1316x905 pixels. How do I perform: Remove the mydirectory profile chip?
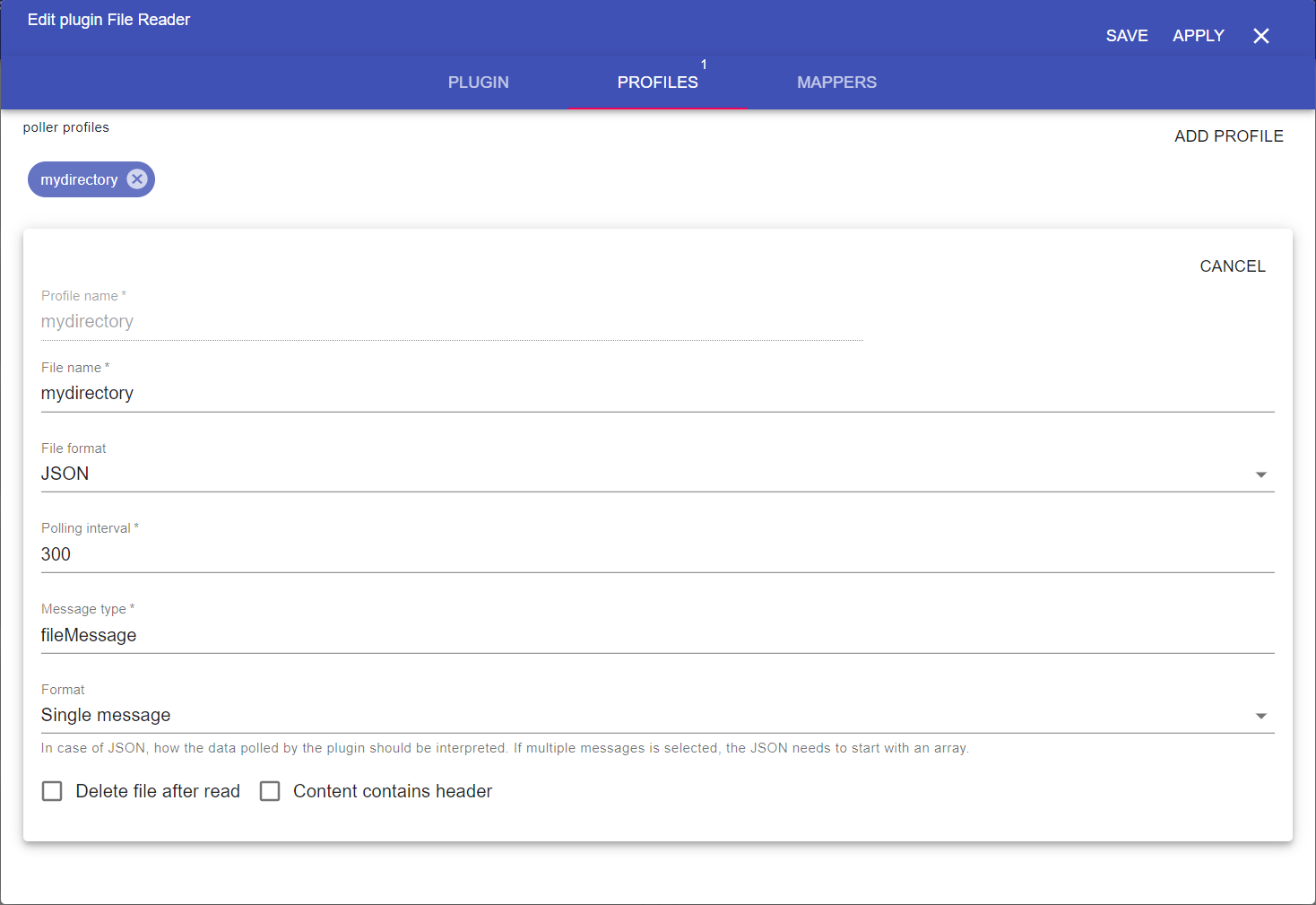click(136, 179)
